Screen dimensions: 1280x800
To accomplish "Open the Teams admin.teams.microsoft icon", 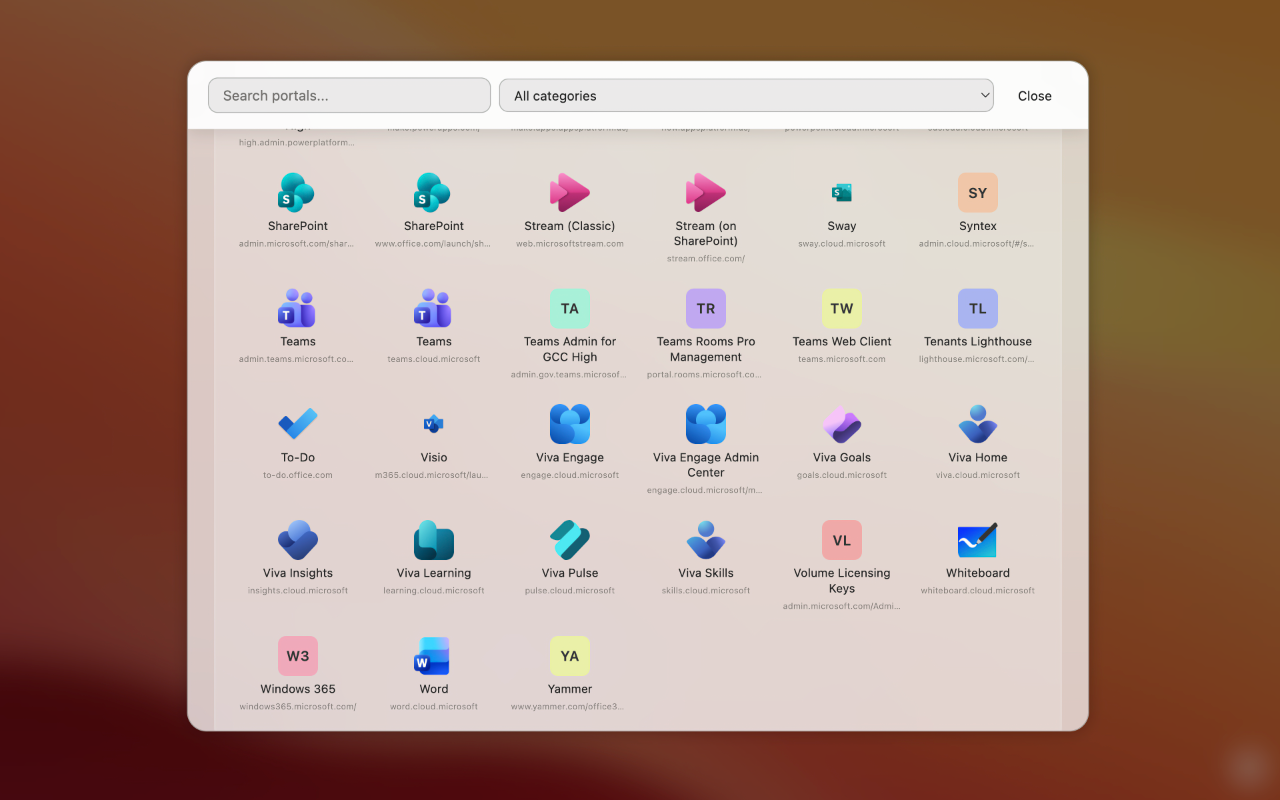I will (298, 309).
